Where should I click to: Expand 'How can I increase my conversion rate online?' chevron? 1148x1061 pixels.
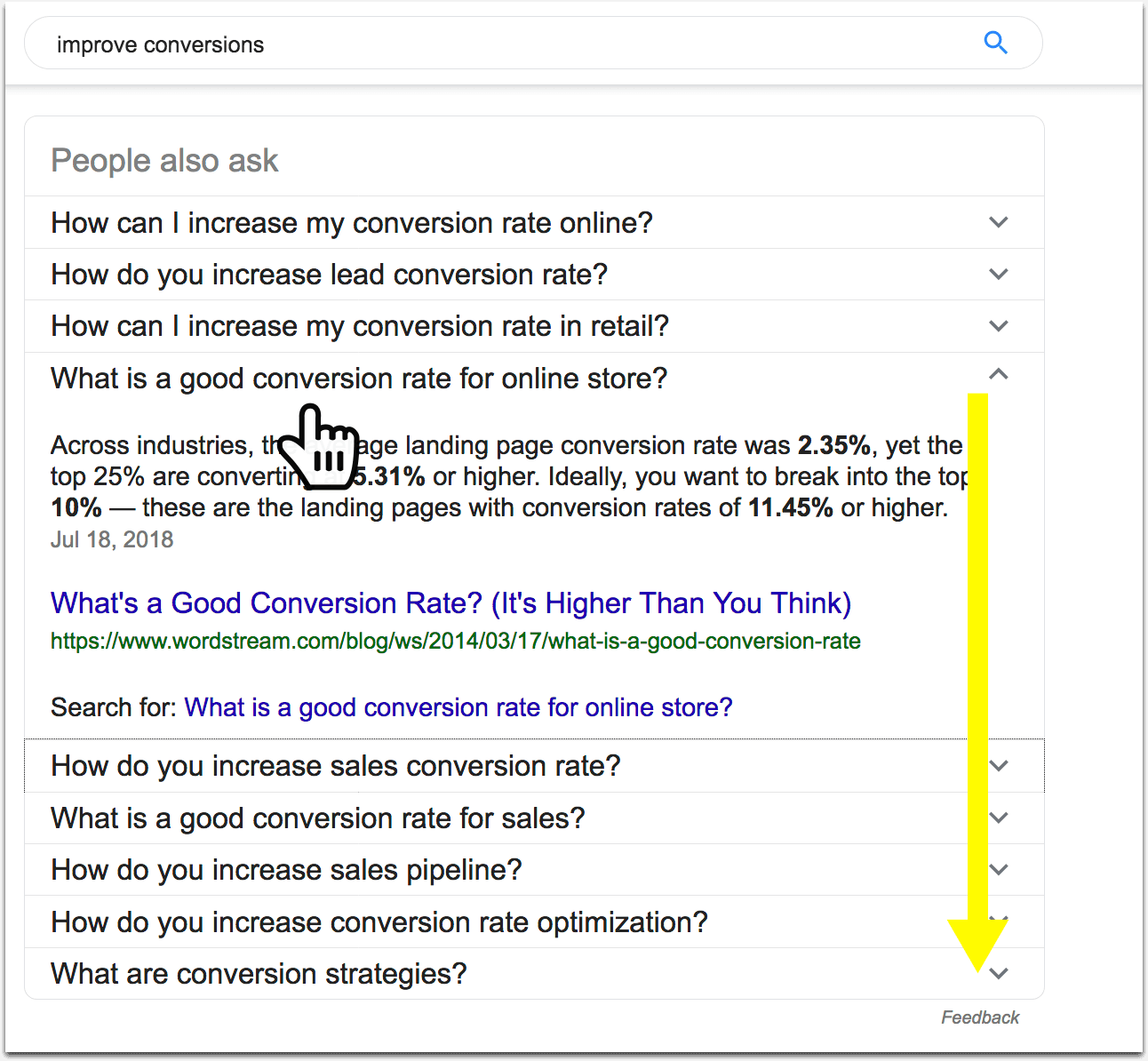pos(999,222)
